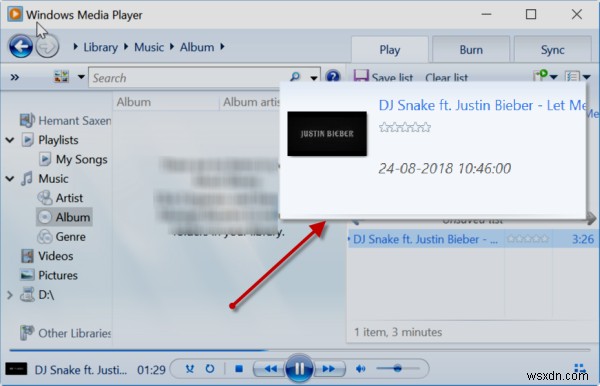Screen dimensions: 600x386
Task: Click the Previous track button
Action: 271,369
